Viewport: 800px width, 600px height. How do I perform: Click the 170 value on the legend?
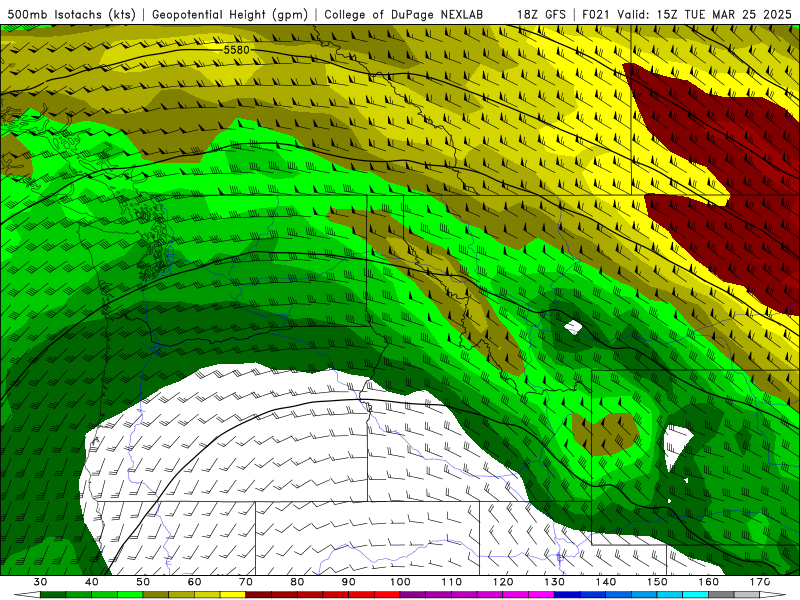[x=760, y=582]
